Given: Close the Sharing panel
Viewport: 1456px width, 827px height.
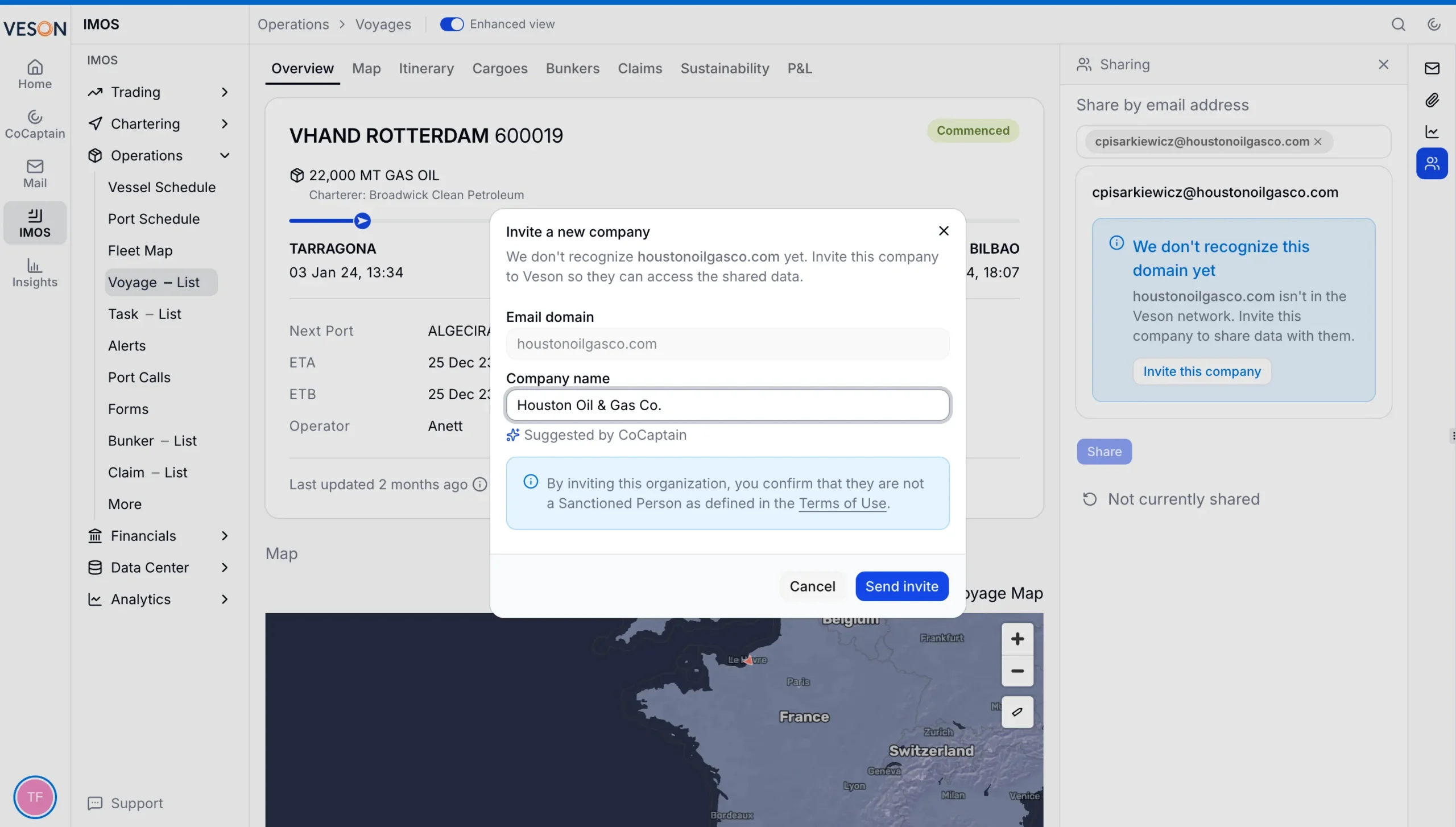Looking at the screenshot, I should pyautogui.click(x=1383, y=64).
